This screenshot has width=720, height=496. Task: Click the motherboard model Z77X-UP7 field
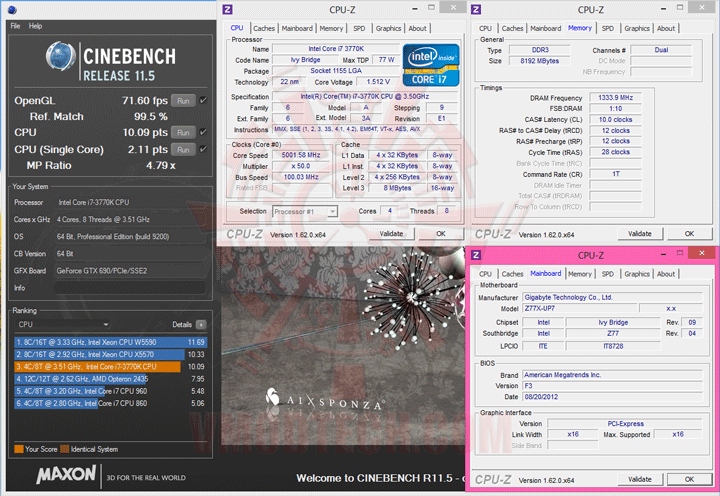(580, 308)
